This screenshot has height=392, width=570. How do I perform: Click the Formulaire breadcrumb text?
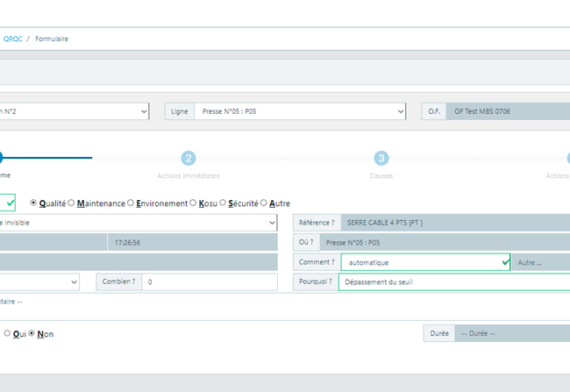coord(52,39)
